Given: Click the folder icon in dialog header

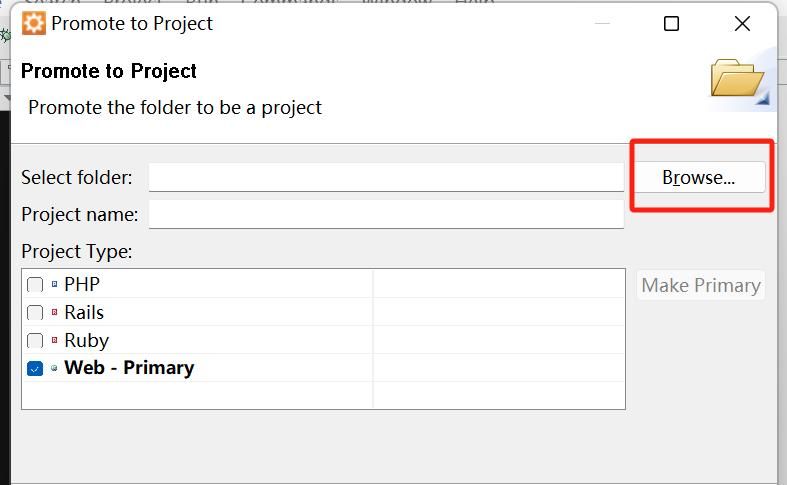Looking at the screenshot, I should 738,79.
